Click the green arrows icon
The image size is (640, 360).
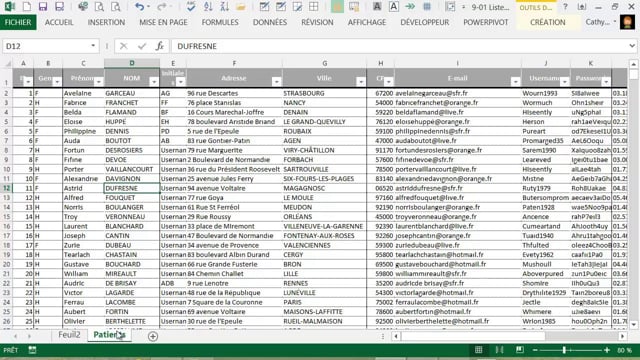[x=410, y=7]
